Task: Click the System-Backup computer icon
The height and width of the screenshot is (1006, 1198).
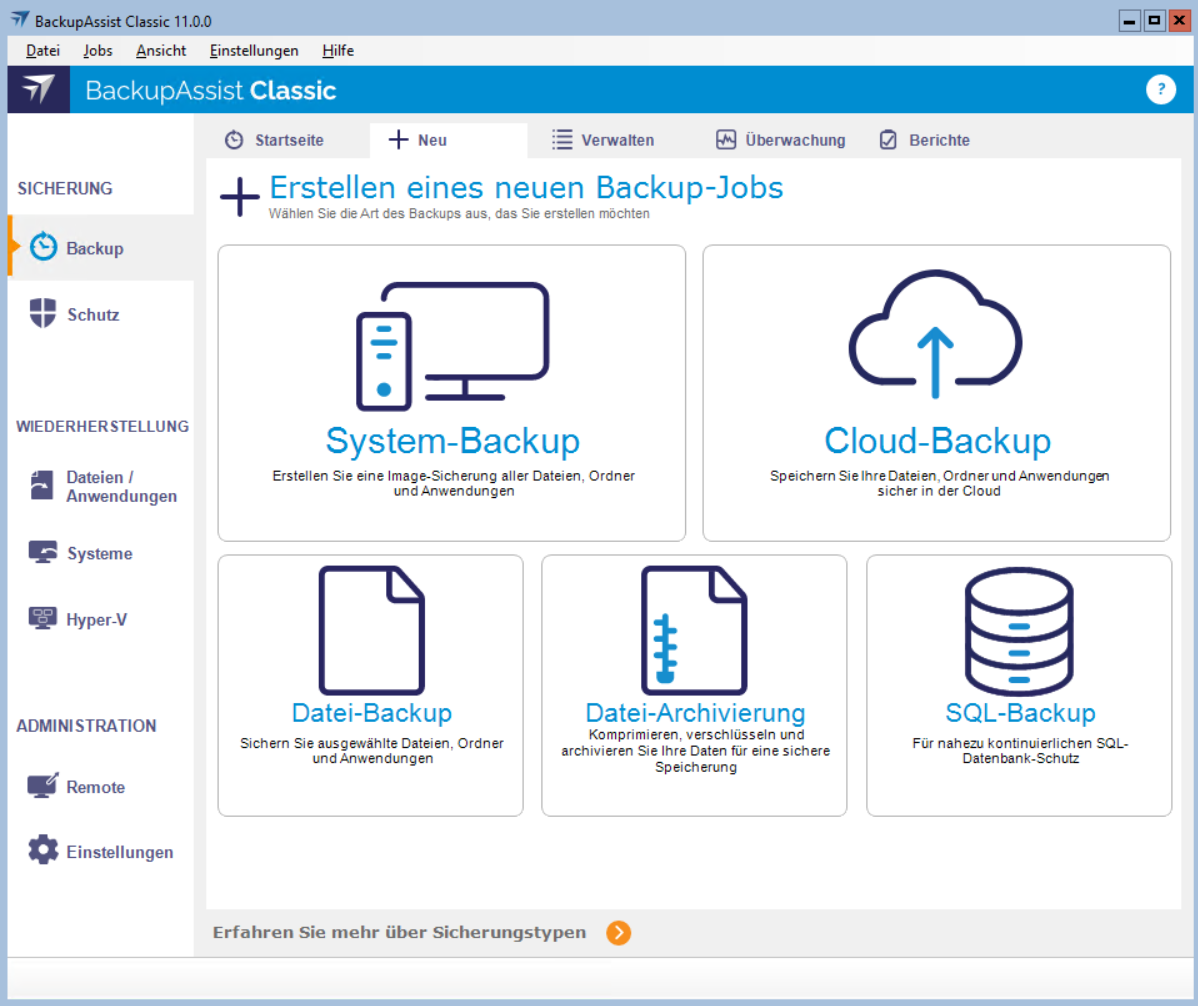Action: click(452, 346)
